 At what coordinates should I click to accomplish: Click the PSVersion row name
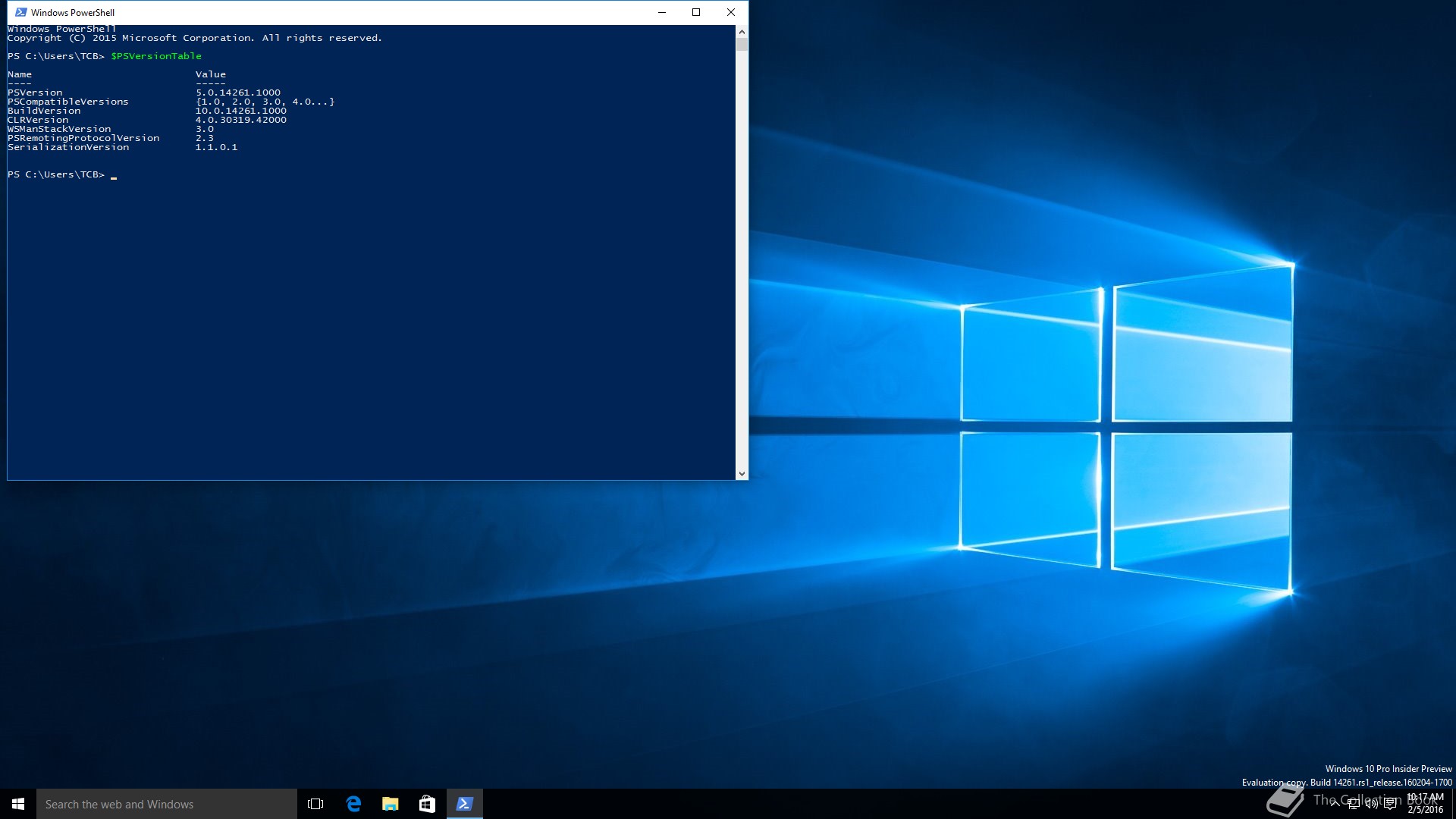tap(35, 93)
